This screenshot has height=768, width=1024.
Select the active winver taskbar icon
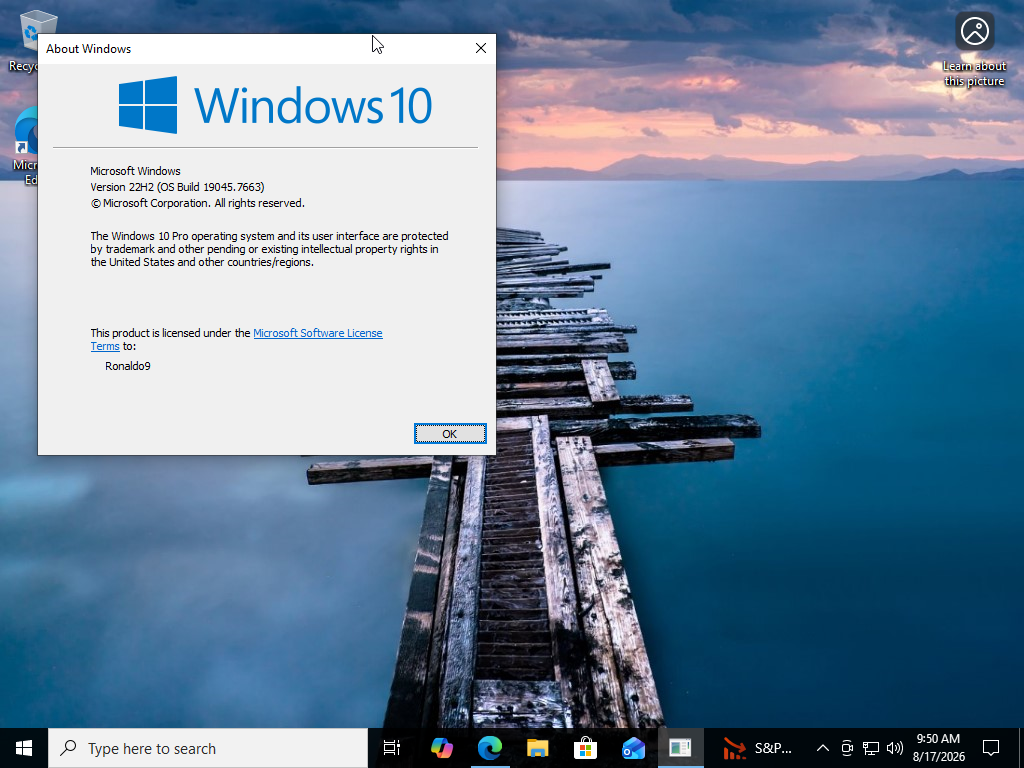[680, 748]
